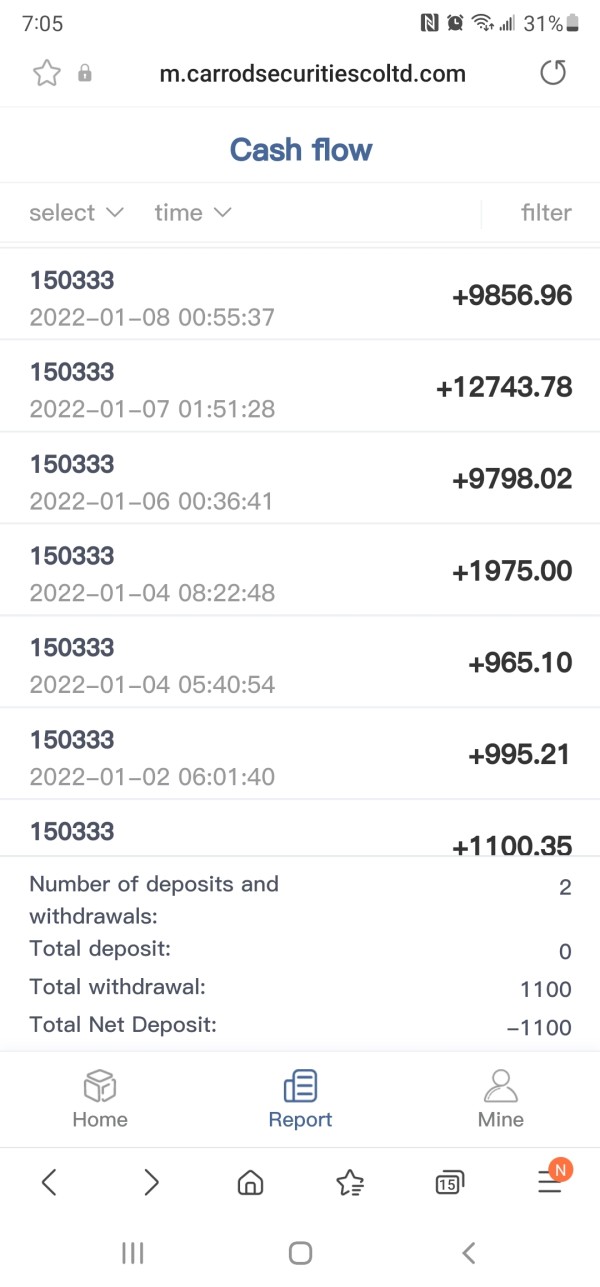This screenshot has width=600, height=1287.
Task: Open the browser menu hamburger icon
Action: click(550, 1183)
